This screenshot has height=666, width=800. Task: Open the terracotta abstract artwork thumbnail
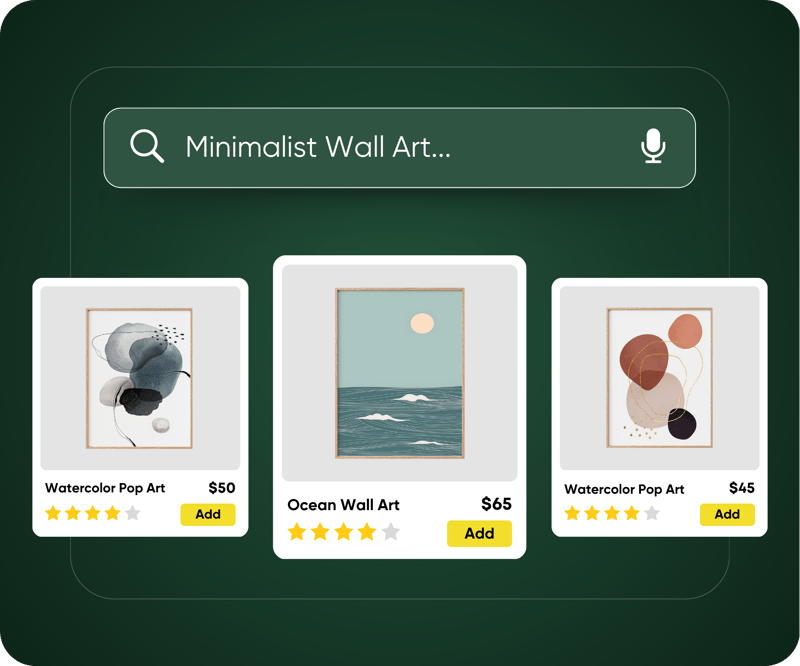tap(659, 378)
